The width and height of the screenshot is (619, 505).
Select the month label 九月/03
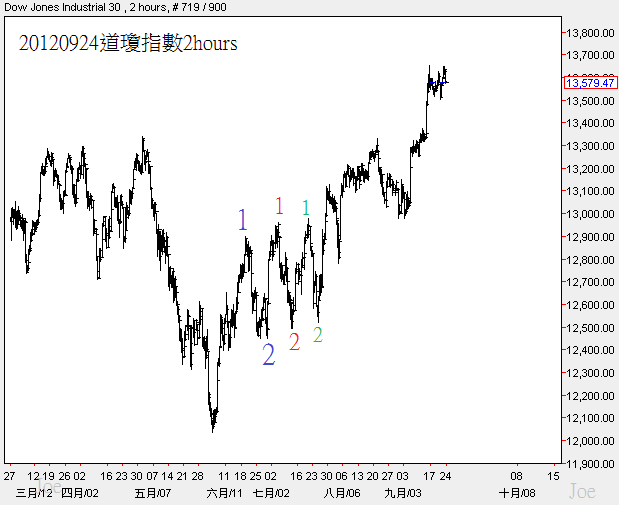tap(403, 493)
